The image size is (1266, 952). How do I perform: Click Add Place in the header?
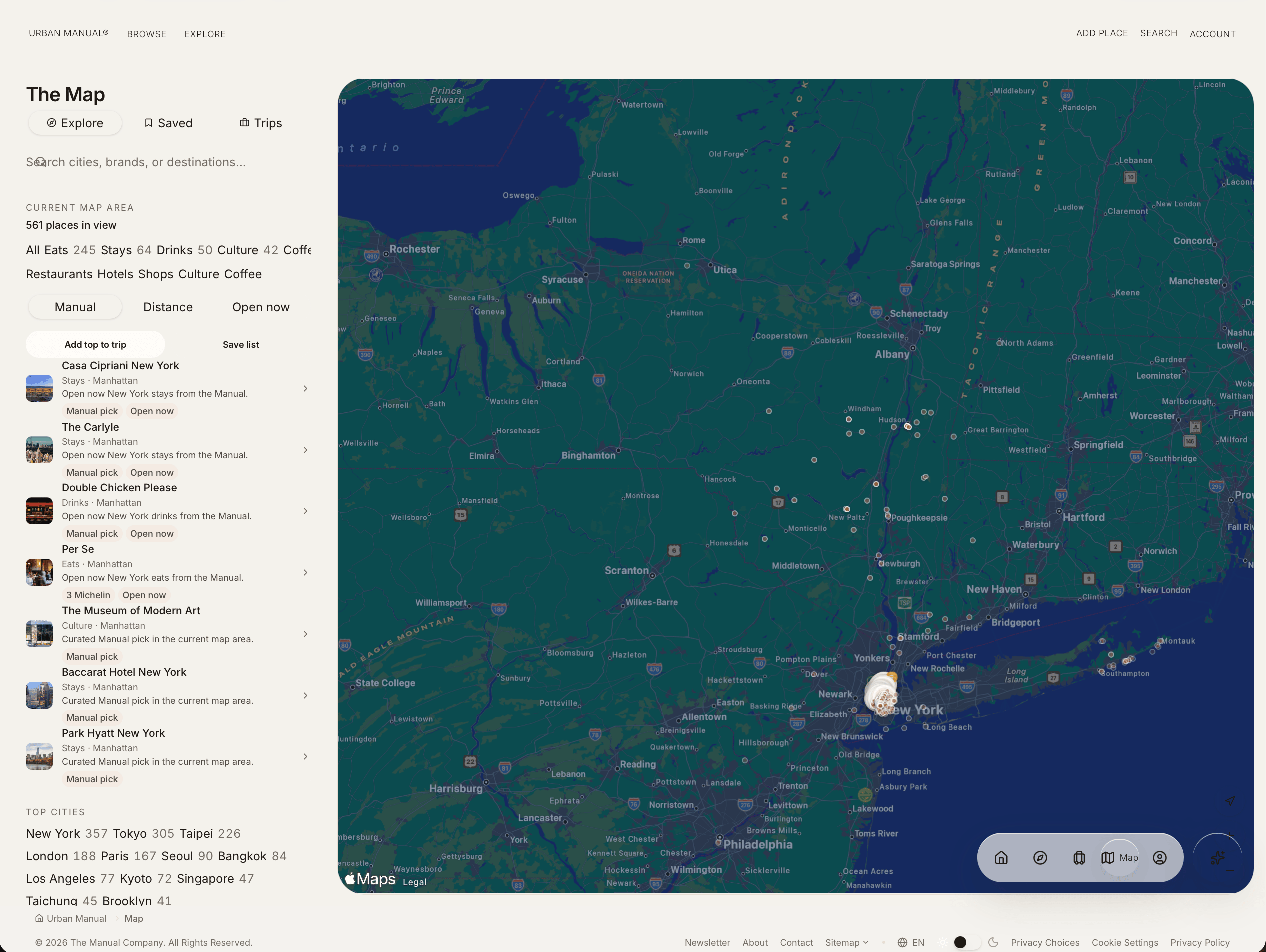click(x=1102, y=33)
